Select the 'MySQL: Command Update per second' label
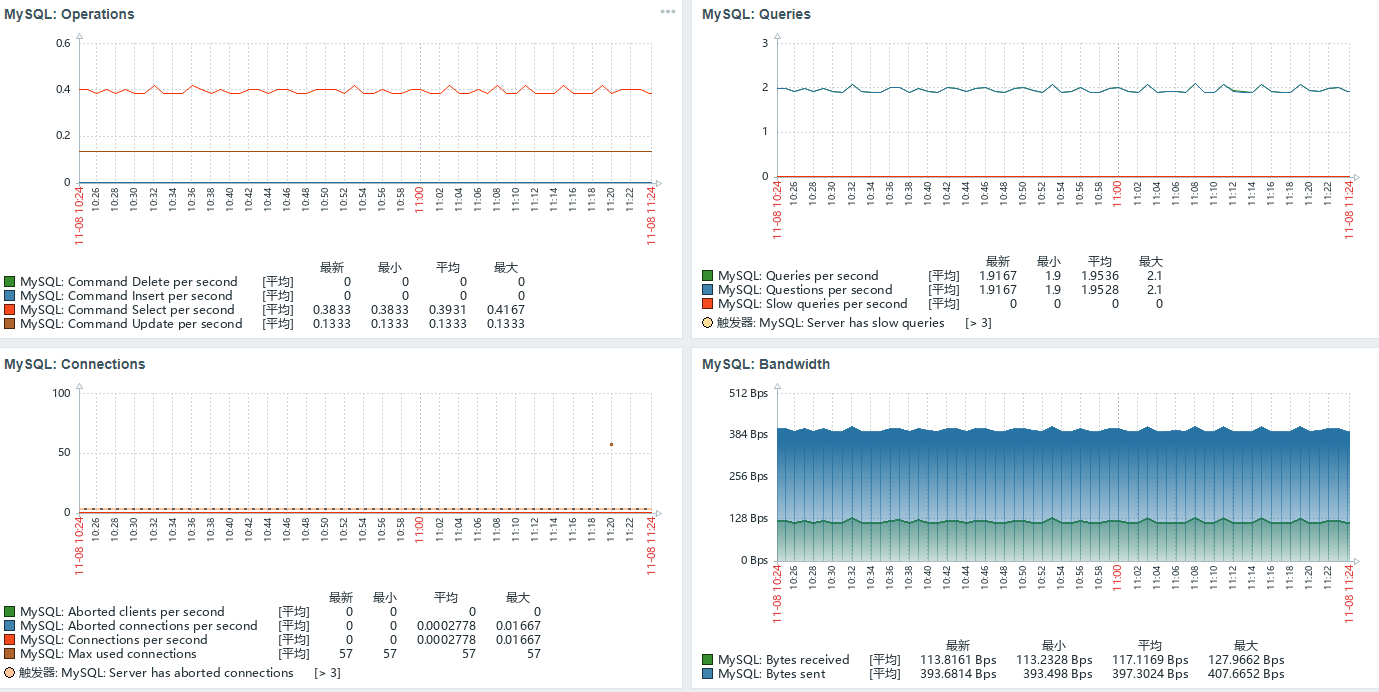1379x692 pixels. pos(131,324)
